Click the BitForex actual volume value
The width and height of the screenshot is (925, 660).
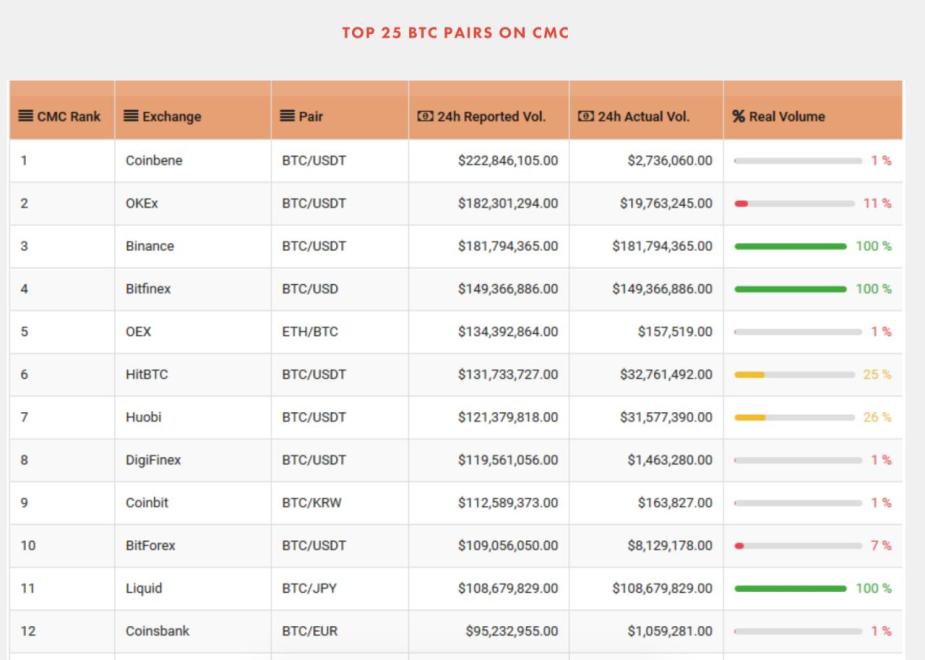(666, 546)
